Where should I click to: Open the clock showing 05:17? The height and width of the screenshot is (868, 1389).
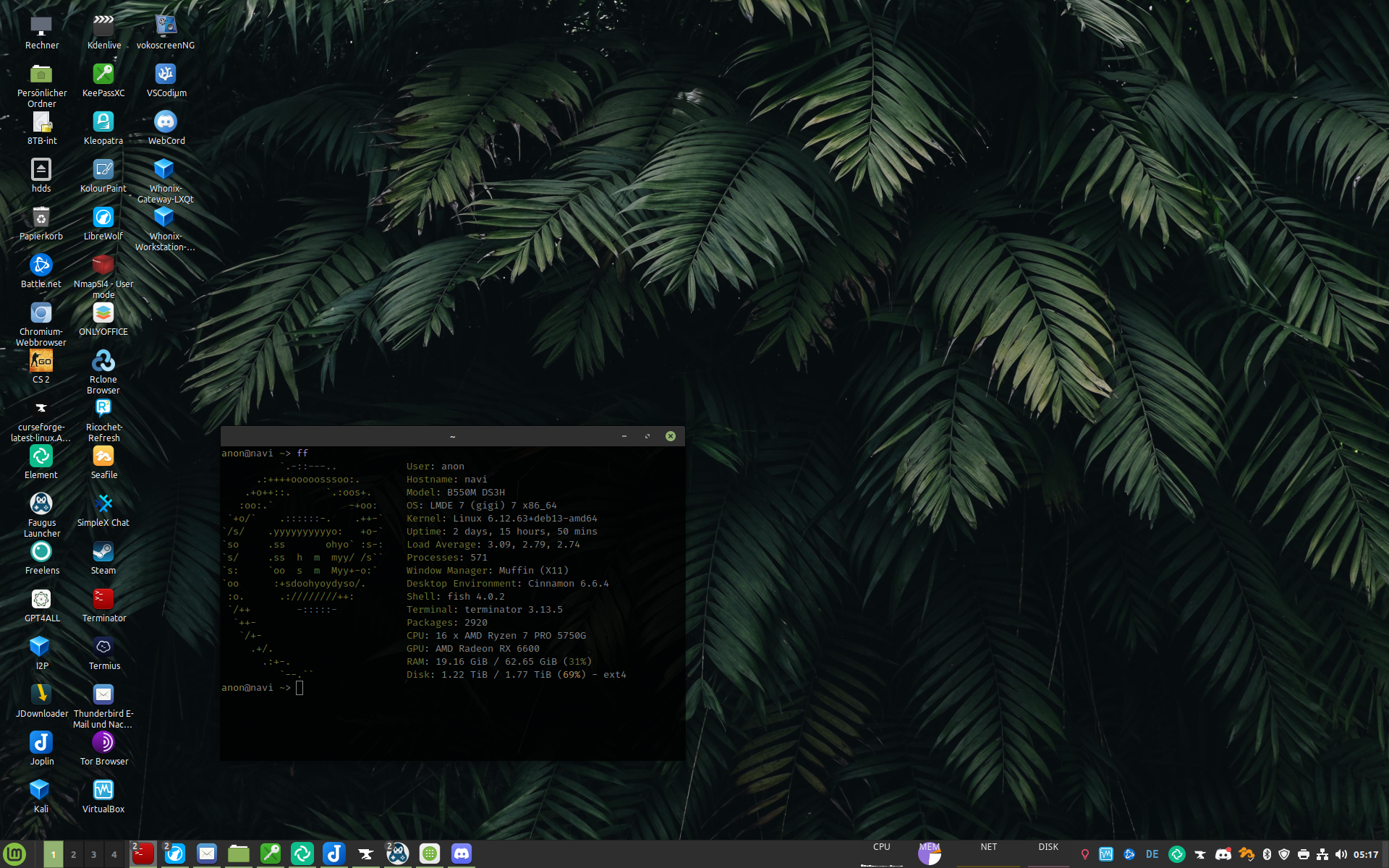(1366, 854)
